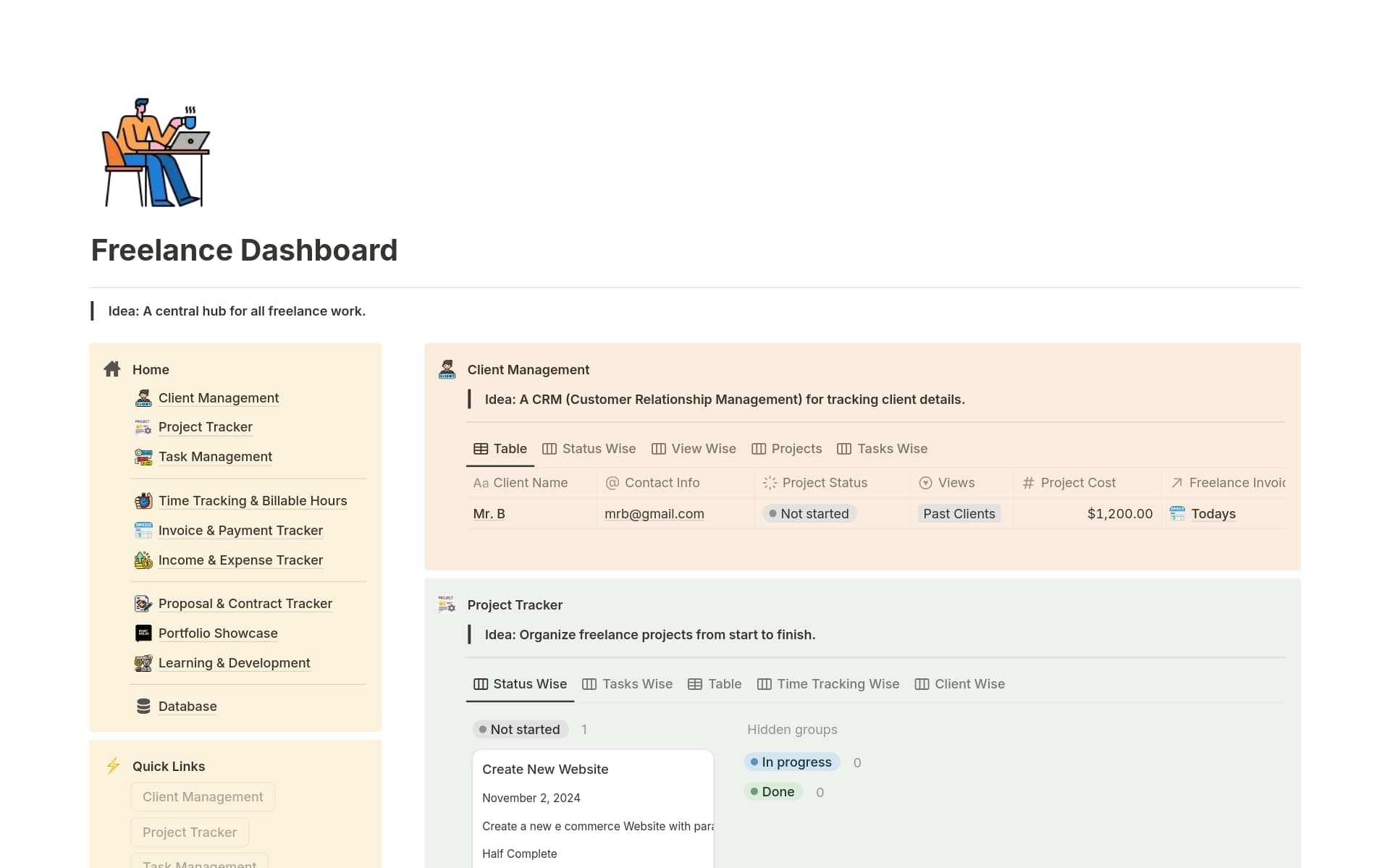Viewport: 1390px width, 868px height.
Task: Collapse the Not started board group
Action: pos(520,729)
